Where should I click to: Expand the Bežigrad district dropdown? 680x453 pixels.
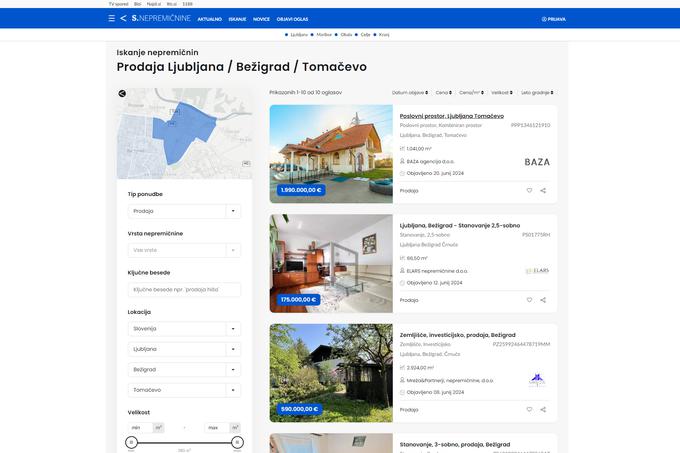184,370
